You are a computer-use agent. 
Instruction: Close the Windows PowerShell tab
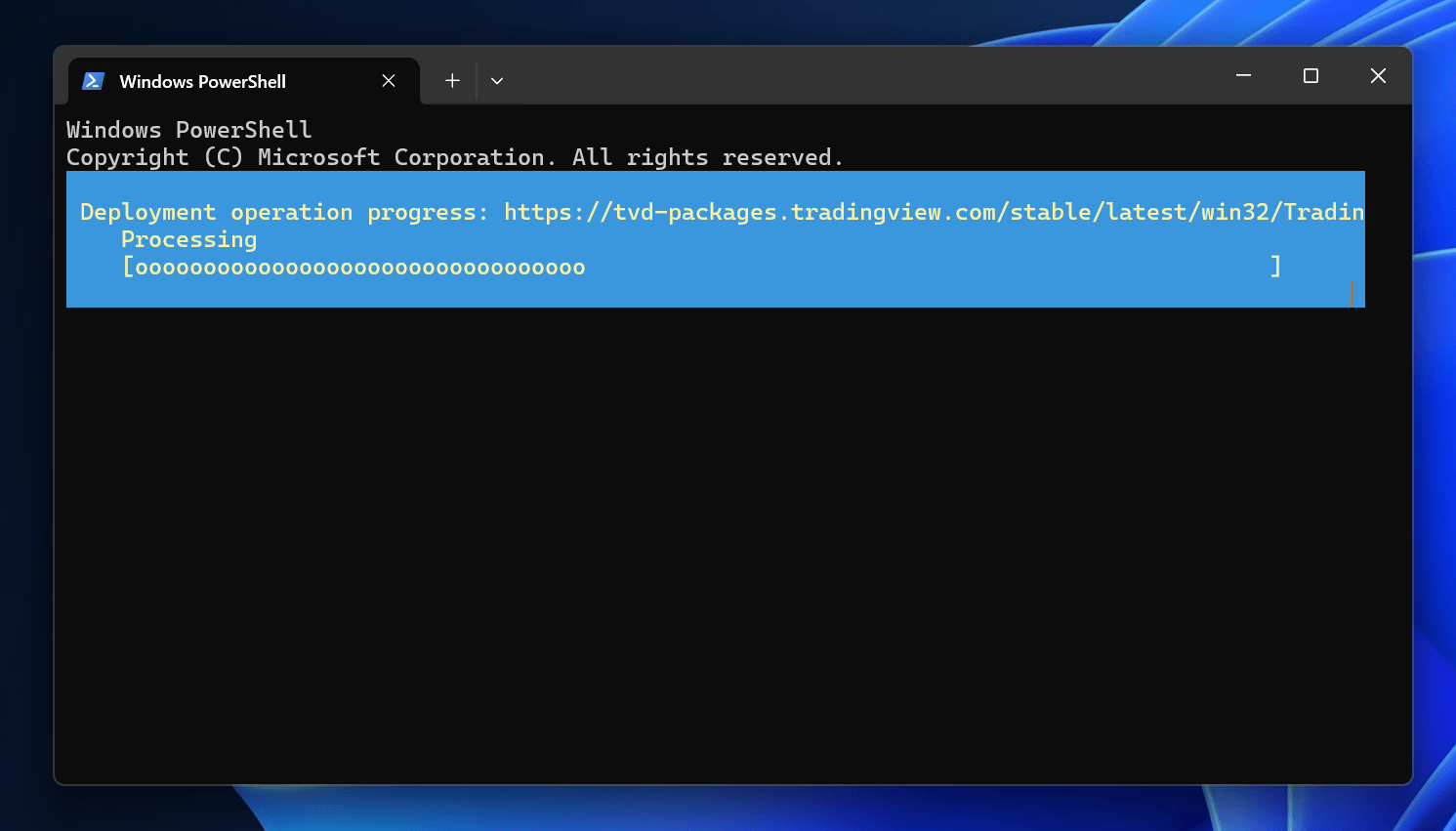pos(389,81)
